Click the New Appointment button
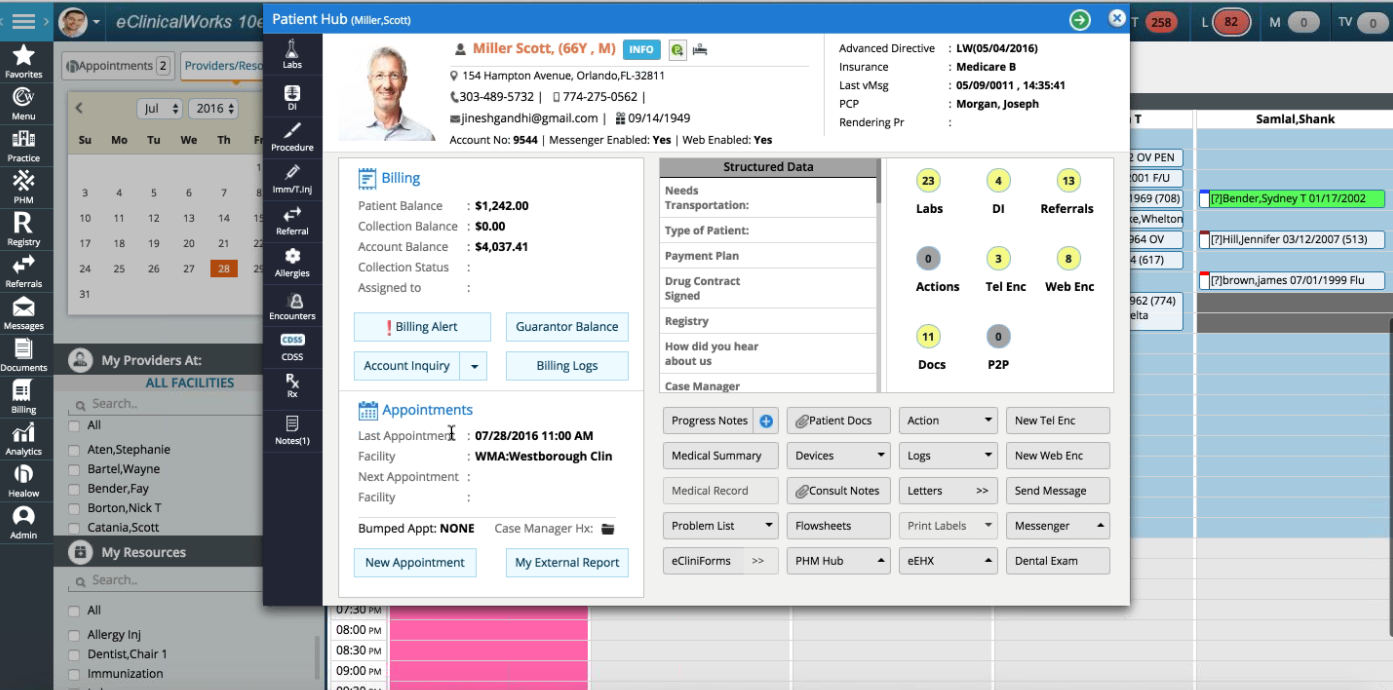This screenshot has height=690, width=1393. coord(415,562)
